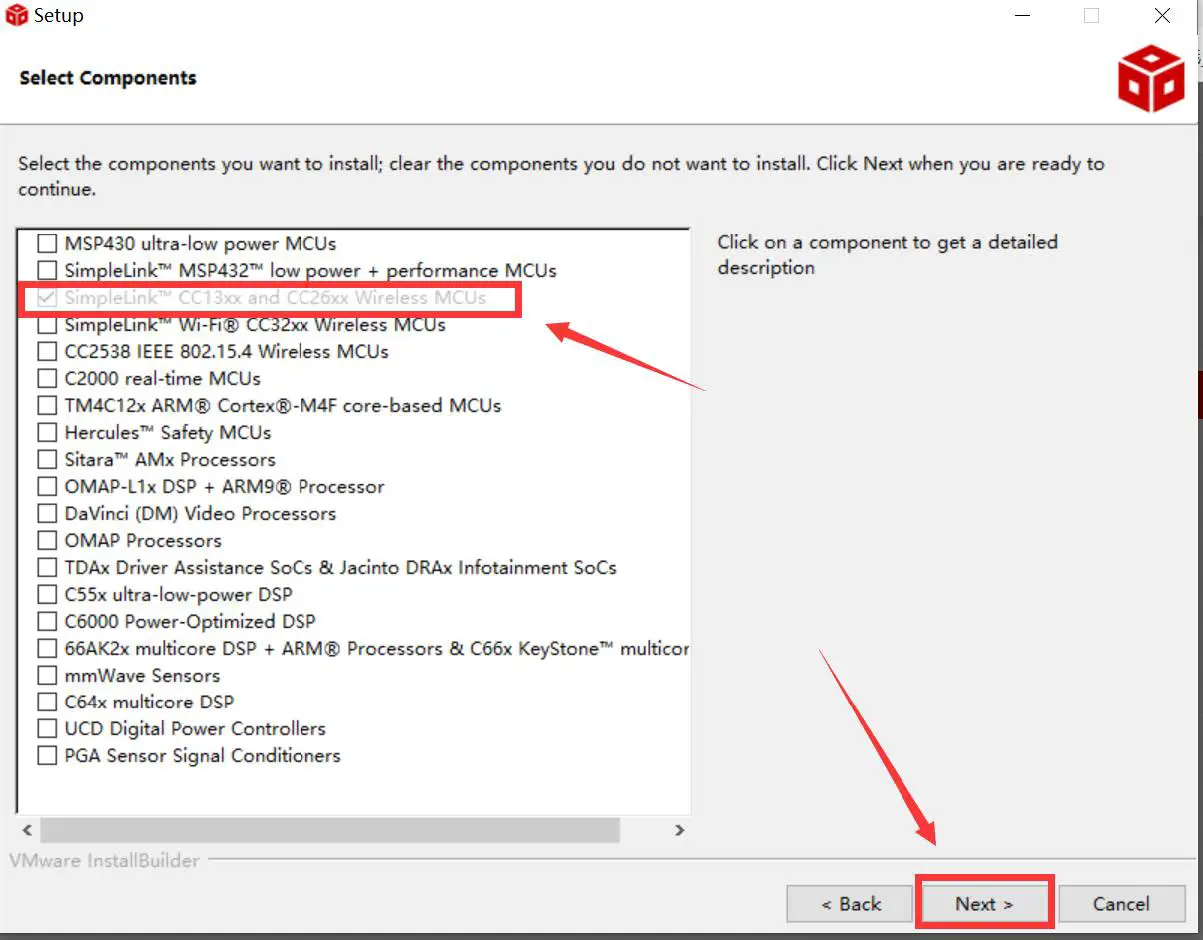The image size is (1203, 940).
Task: Check MSP430 ultra-low power MCUs checkbox
Action: (x=47, y=243)
